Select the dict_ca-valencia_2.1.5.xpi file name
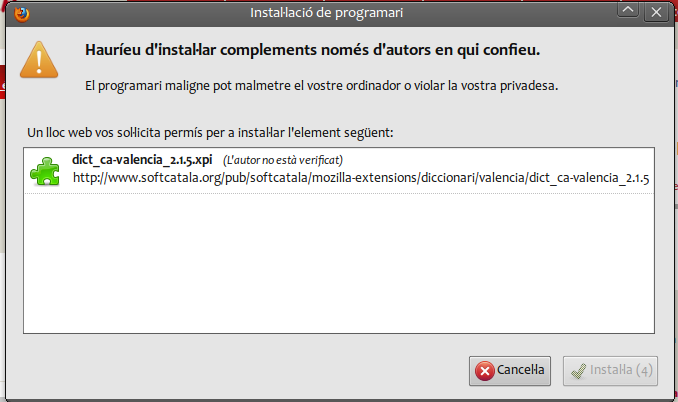 coord(142,160)
